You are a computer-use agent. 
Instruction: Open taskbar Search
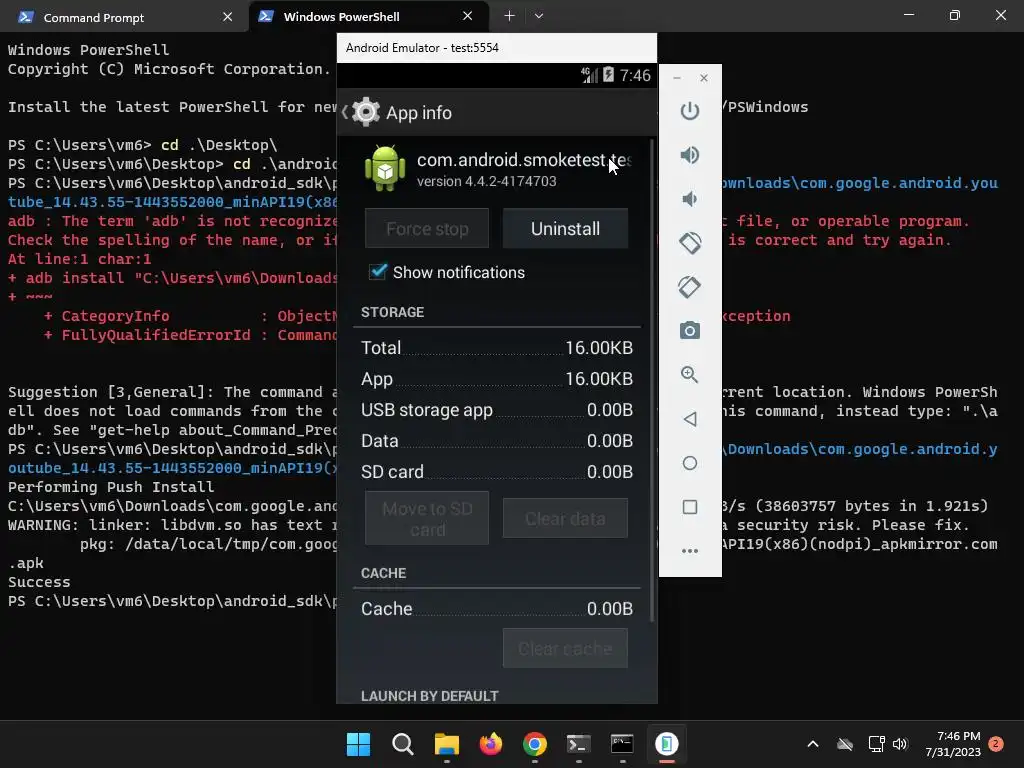(x=402, y=744)
